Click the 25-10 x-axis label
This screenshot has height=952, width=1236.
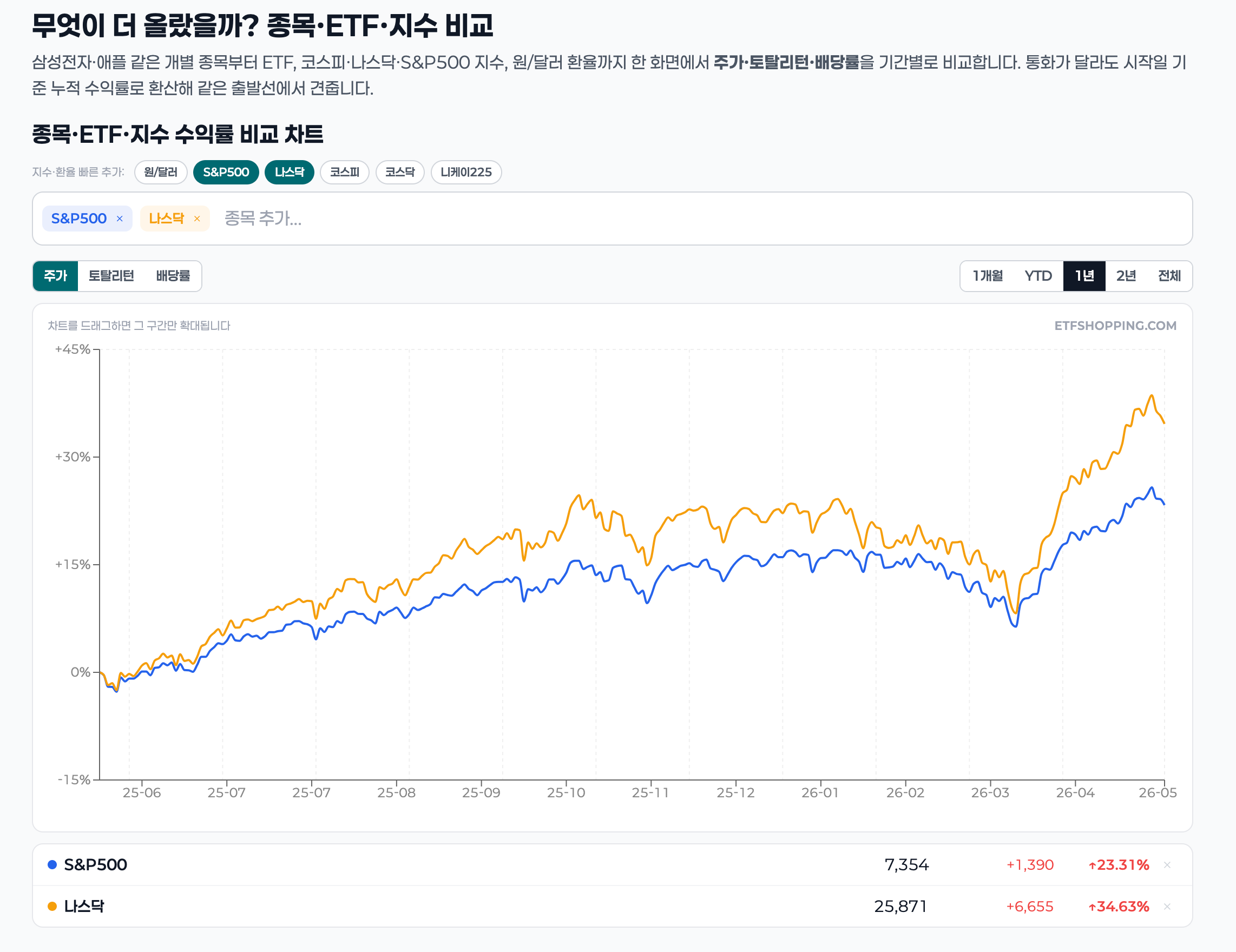tap(566, 793)
